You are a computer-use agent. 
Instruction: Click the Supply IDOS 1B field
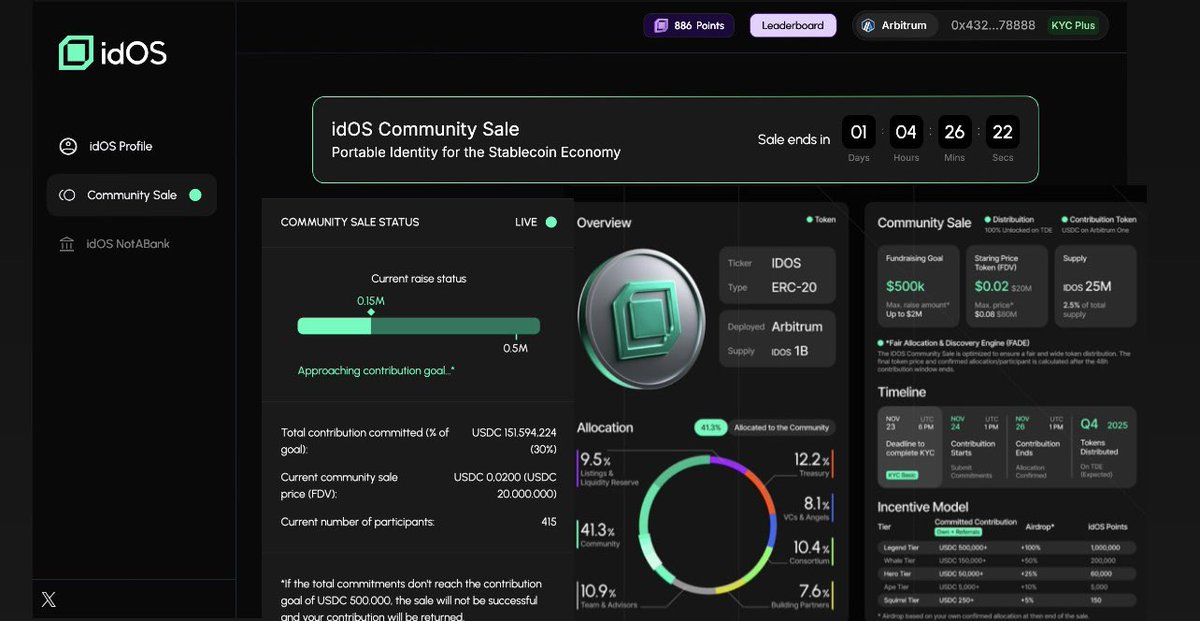779,351
